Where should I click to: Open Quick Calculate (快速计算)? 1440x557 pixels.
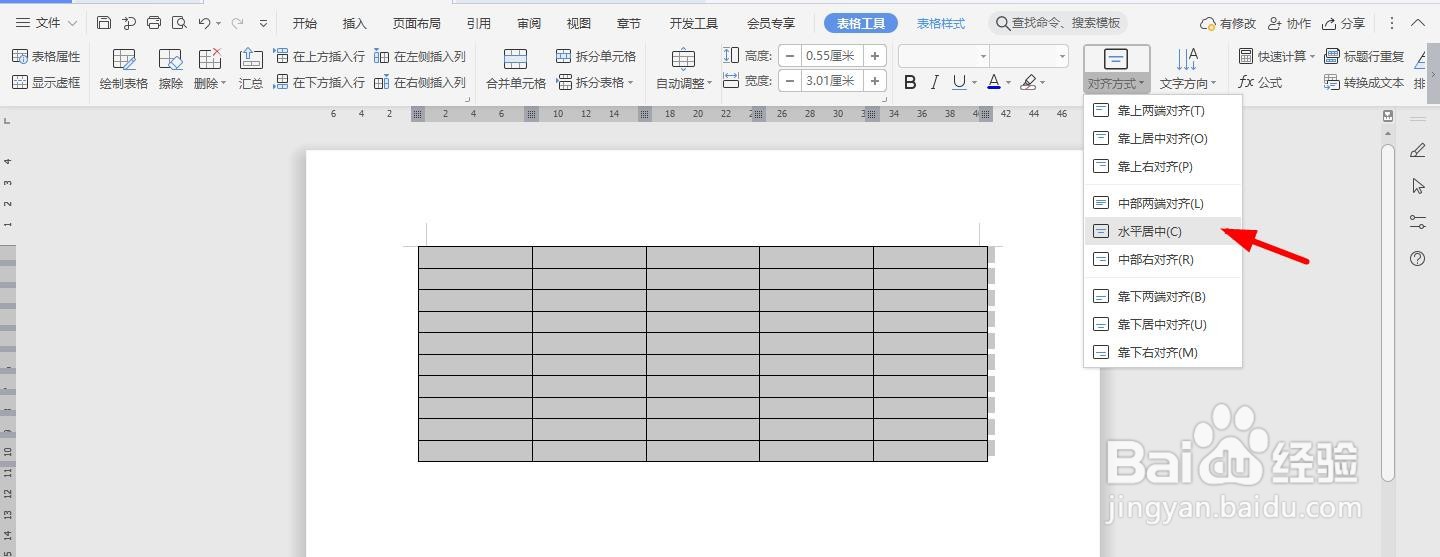1276,57
